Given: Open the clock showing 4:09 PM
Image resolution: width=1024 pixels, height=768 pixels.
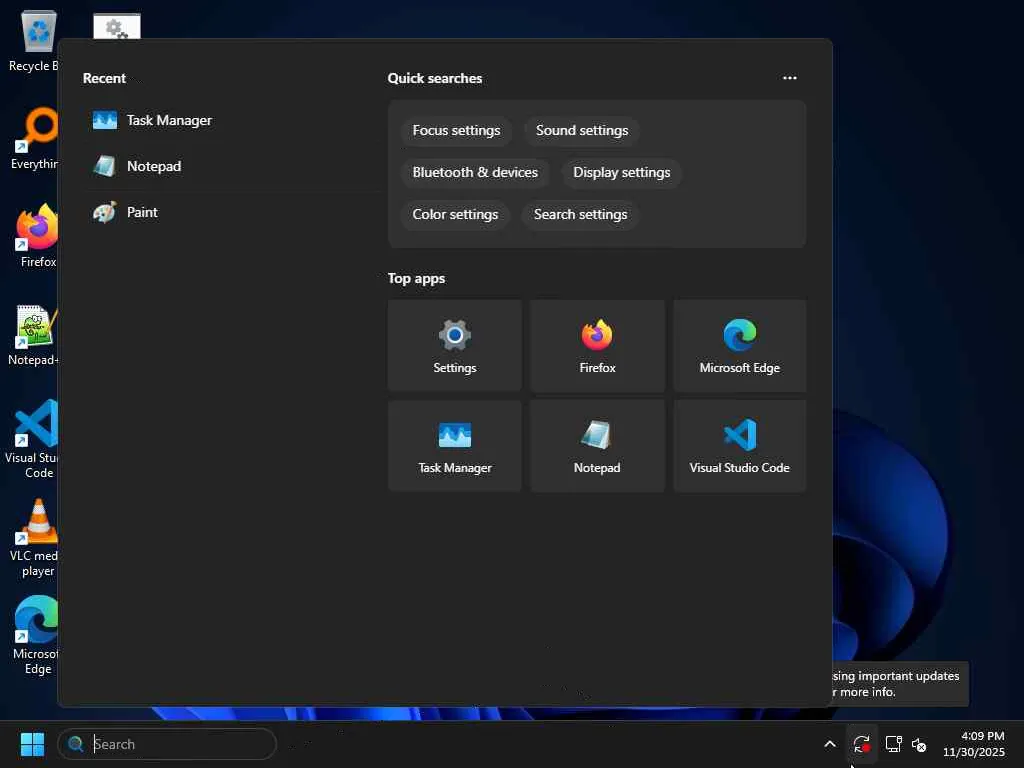Looking at the screenshot, I should tap(974, 744).
